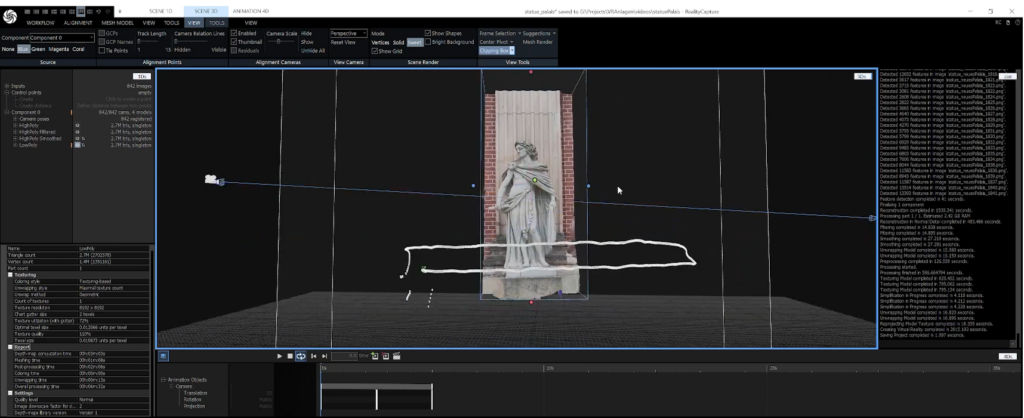The height and width of the screenshot is (418, 1024).
Task: Click the clapperboard render video icon
Action: pyautogui.click(x=396, y=356)
